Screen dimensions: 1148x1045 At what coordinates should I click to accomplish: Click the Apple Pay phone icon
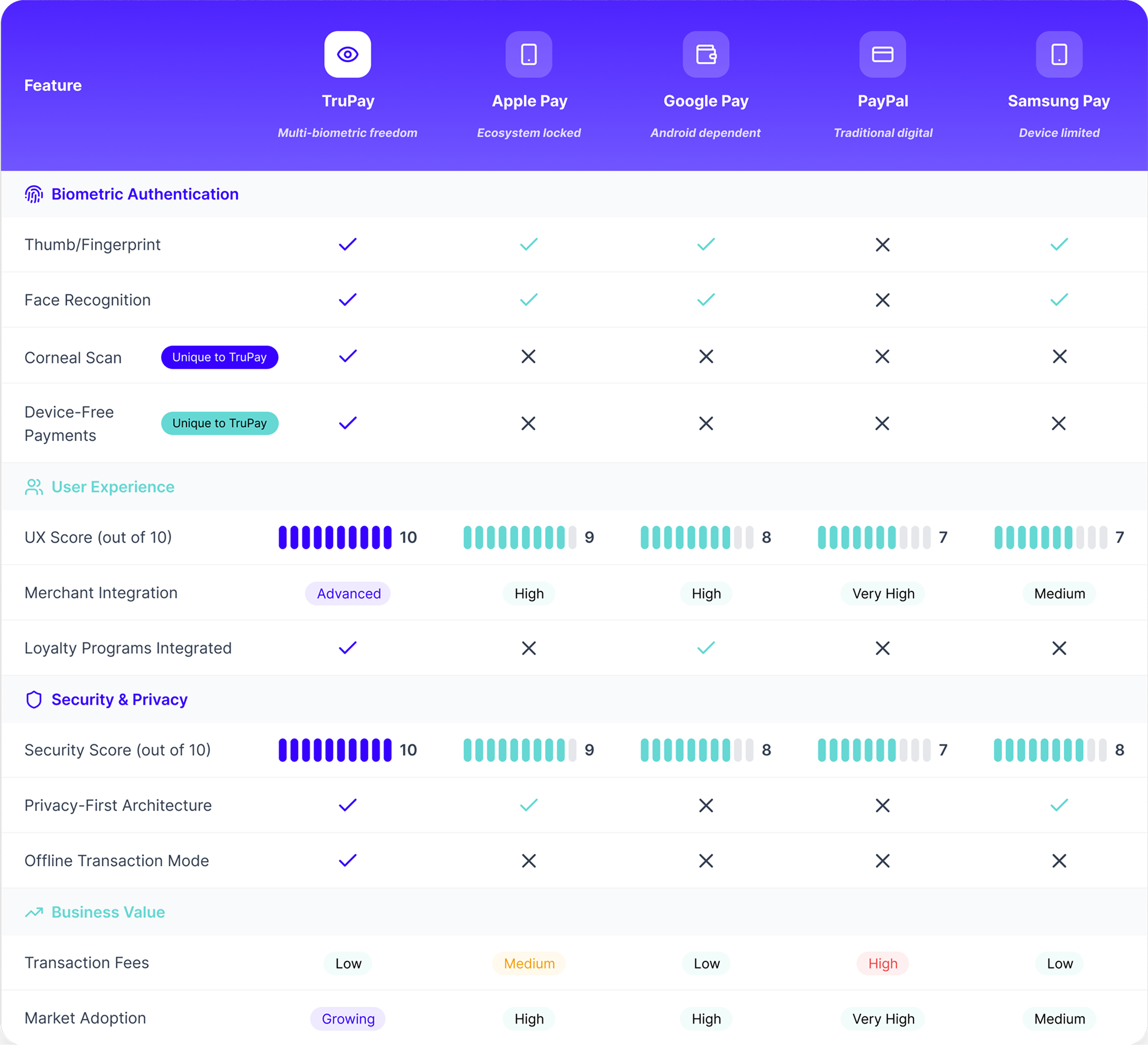529,54
